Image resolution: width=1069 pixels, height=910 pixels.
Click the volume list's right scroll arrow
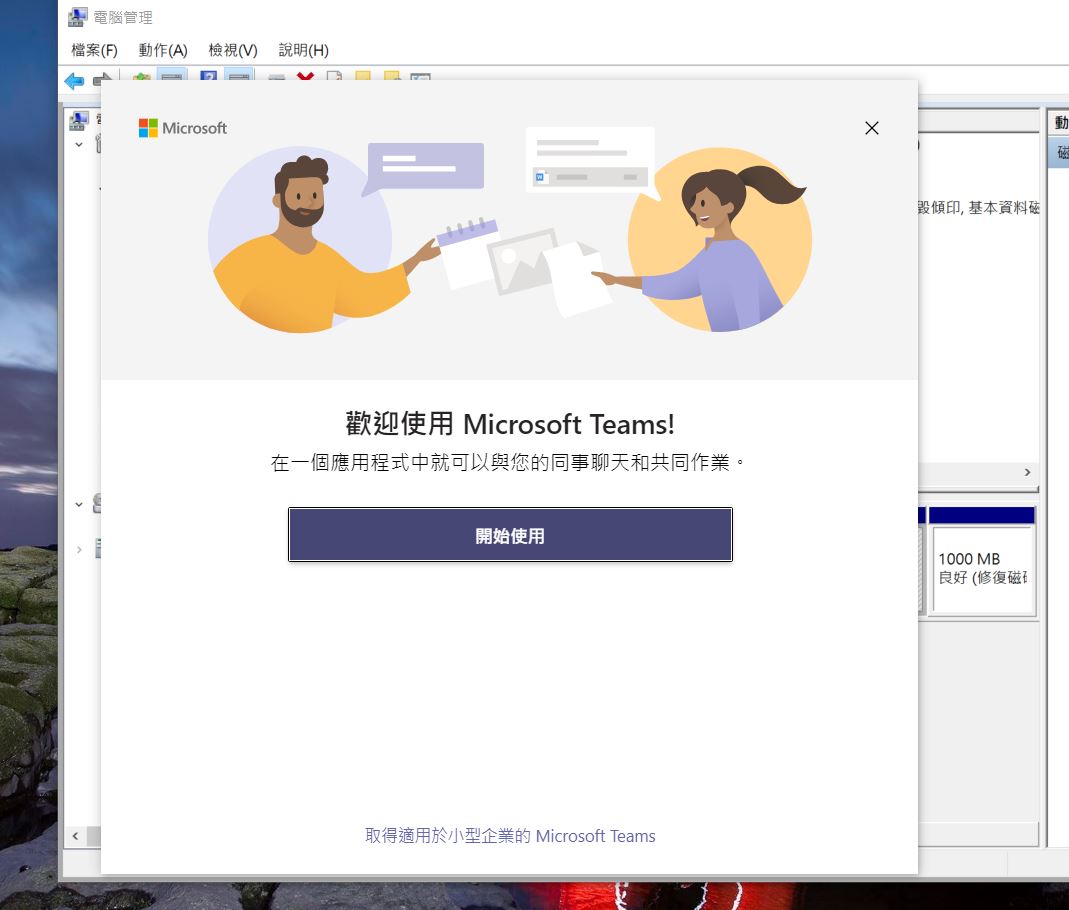1027,472
